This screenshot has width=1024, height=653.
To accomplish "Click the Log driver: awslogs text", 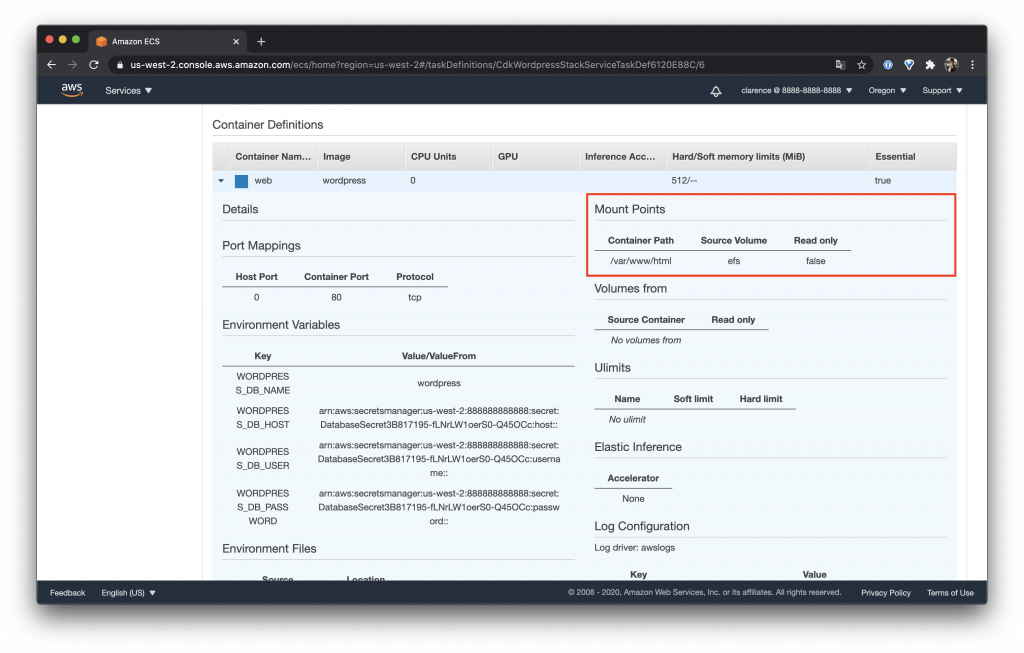I will pos(635,548).
